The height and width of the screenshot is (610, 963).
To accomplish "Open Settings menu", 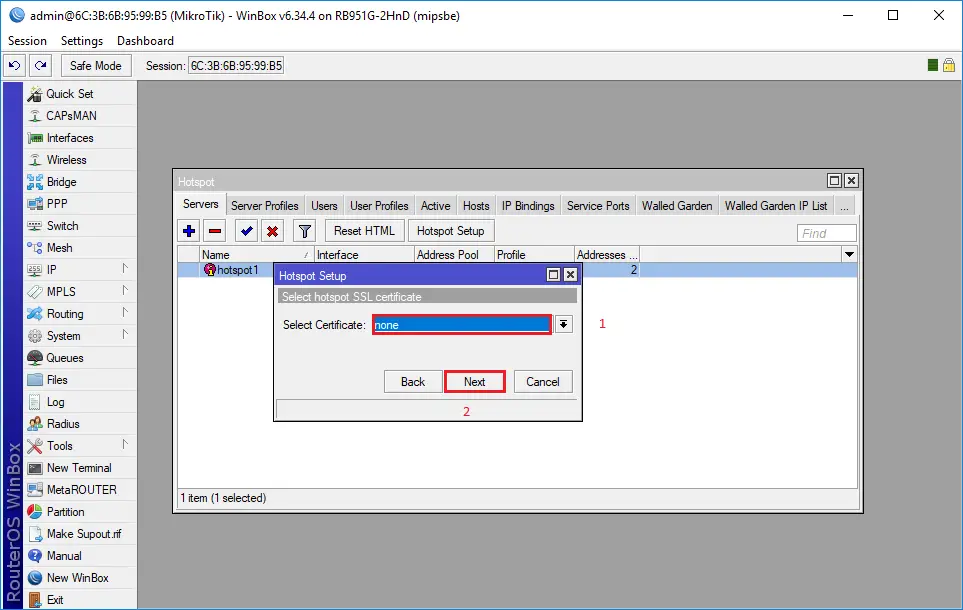I will (x=82, y=41).
